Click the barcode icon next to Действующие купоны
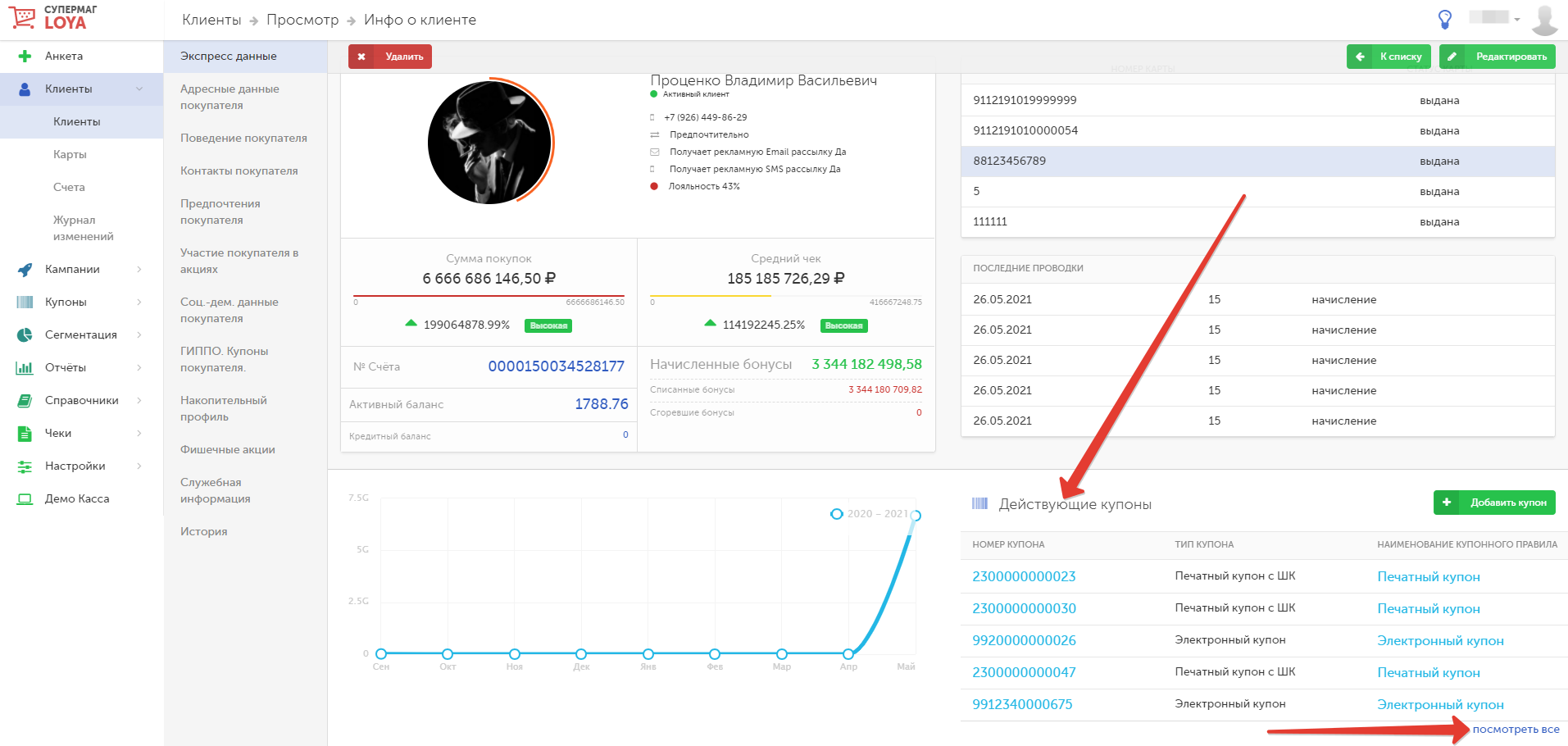Viewport: 1568px width, 746px height. pos(979,503)
